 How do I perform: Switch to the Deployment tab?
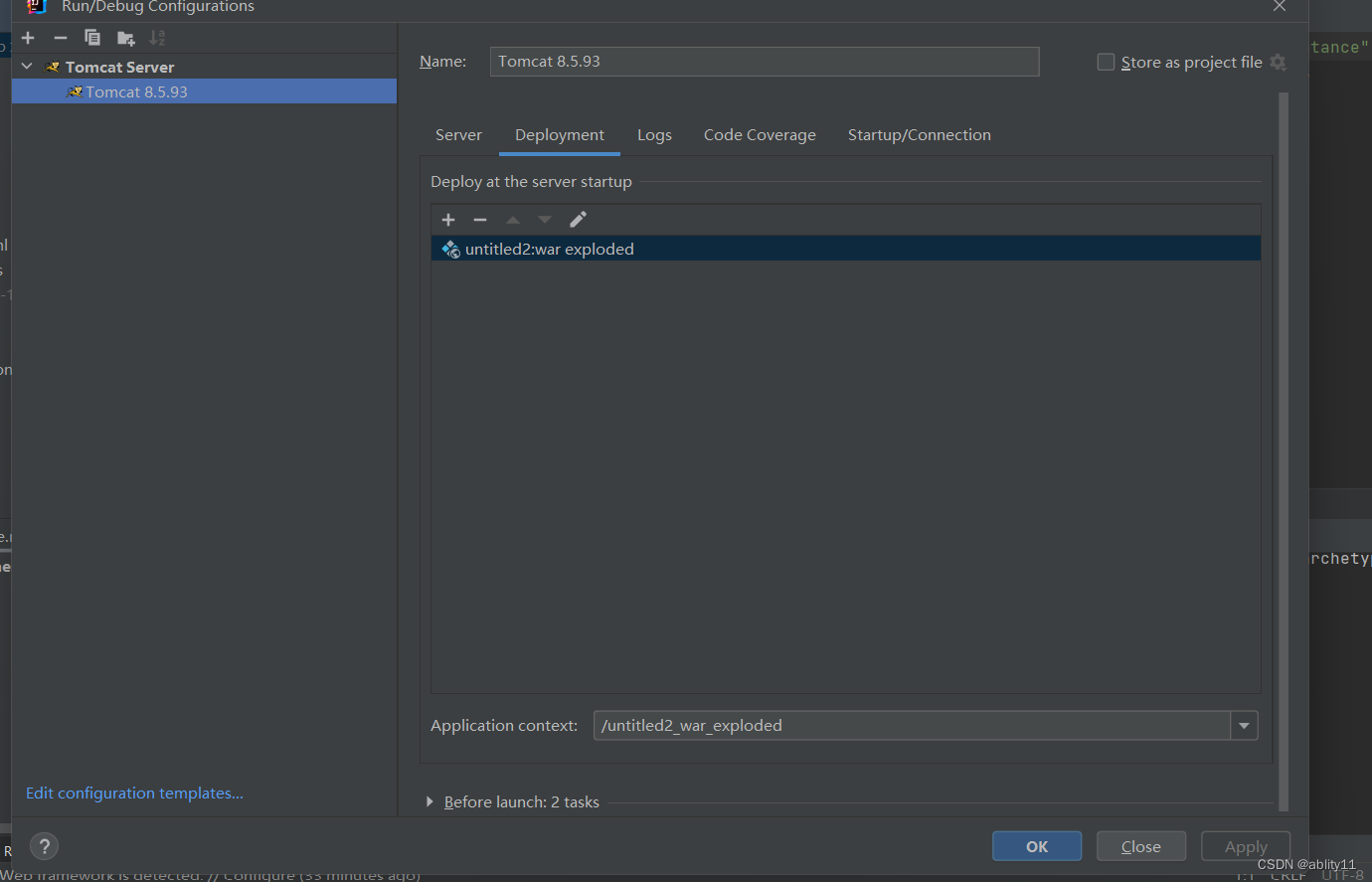[560, 135]
